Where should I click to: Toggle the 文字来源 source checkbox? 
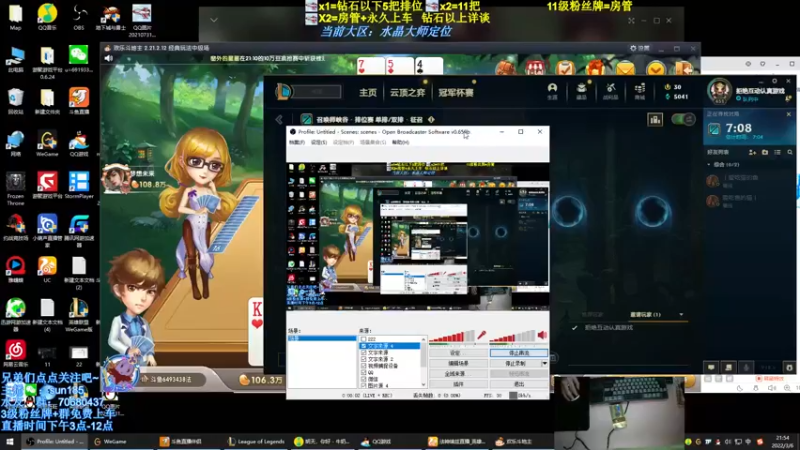click(363, 353)
